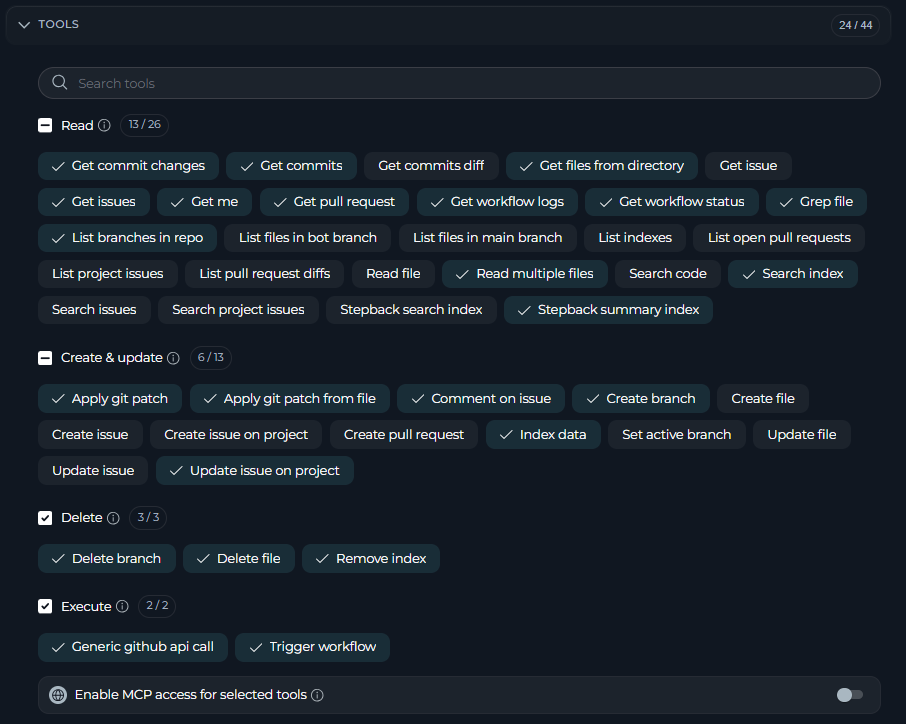Click the Search tools input field
Viewport: 906px width, 724px height.
pyautogui.click(x=459, y=83)
